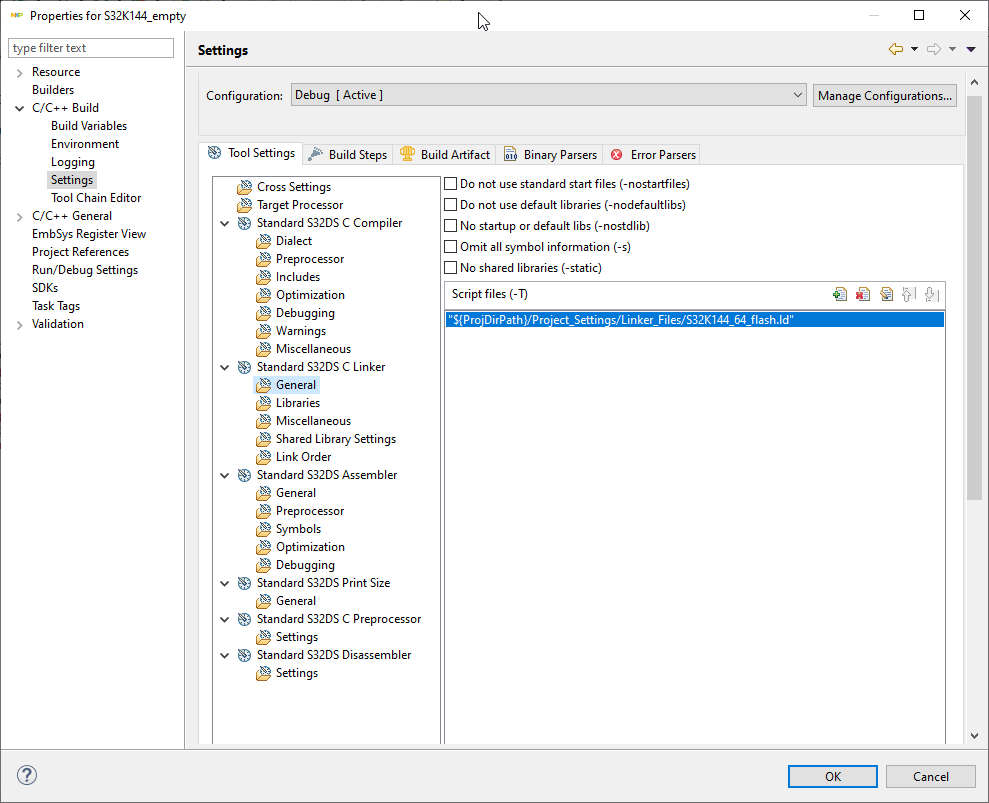Screen dimensions: 989x803
Task: Click the OK button
Action: 833,777
